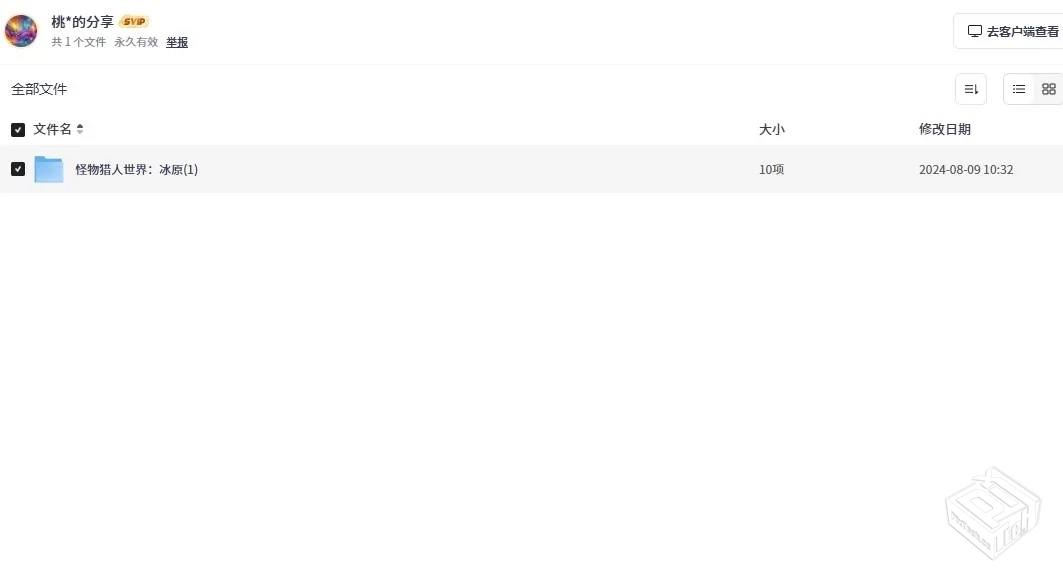The image size is (1063, 582).
Task: Sort by the 修改日期 column header
Action: tap(944, 129)
